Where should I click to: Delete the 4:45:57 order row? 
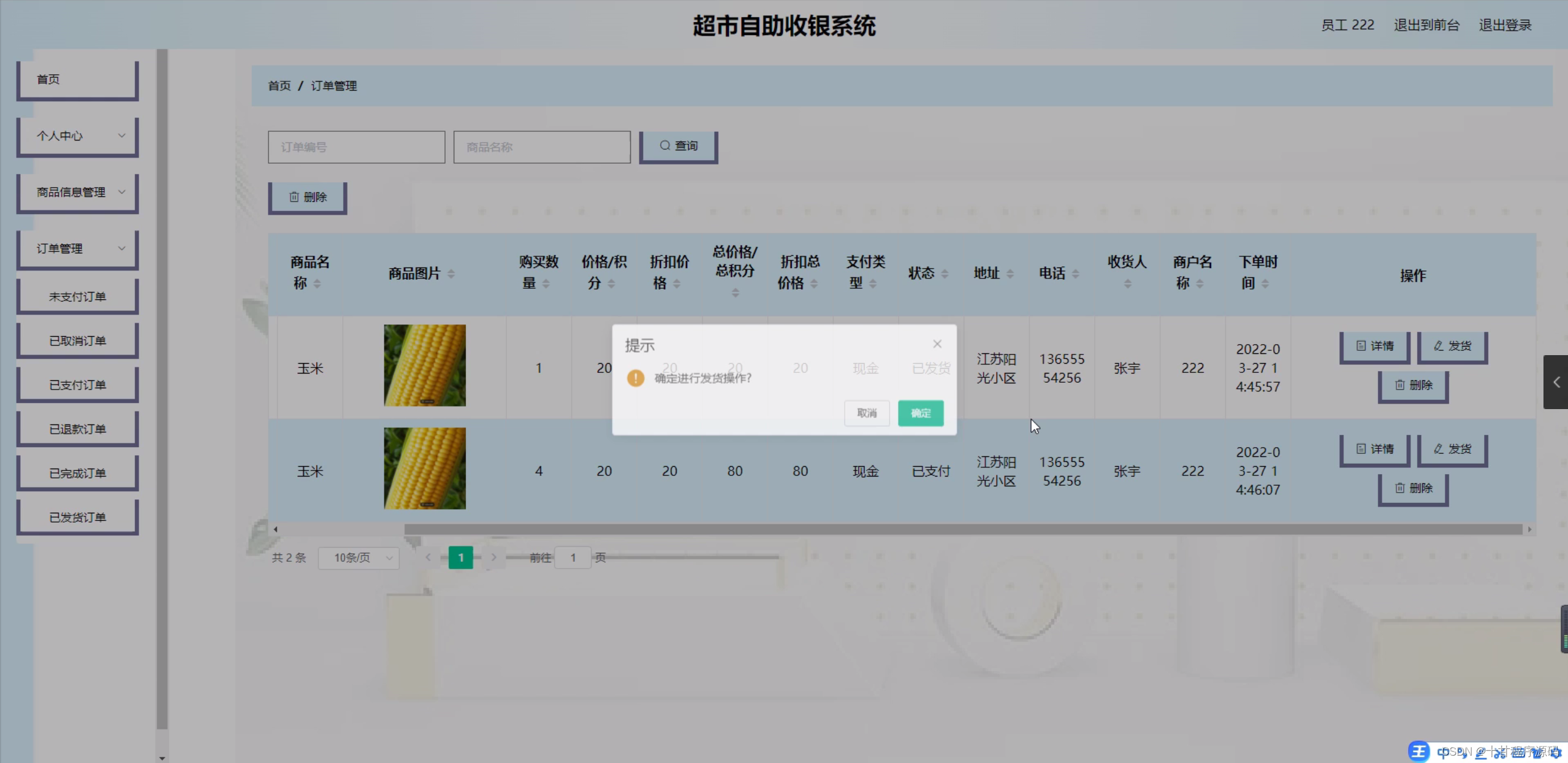(x=1414, y=386)
